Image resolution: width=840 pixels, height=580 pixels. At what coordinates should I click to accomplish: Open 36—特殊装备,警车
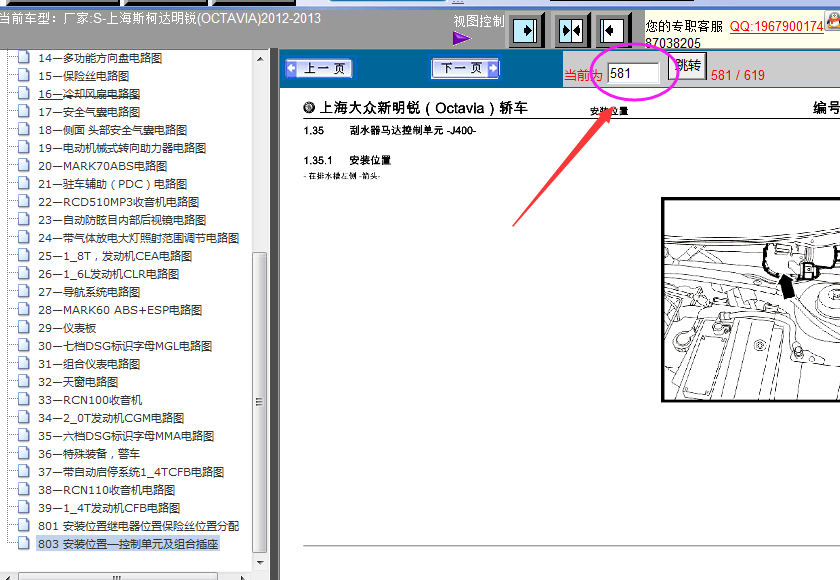pos(89,454)
